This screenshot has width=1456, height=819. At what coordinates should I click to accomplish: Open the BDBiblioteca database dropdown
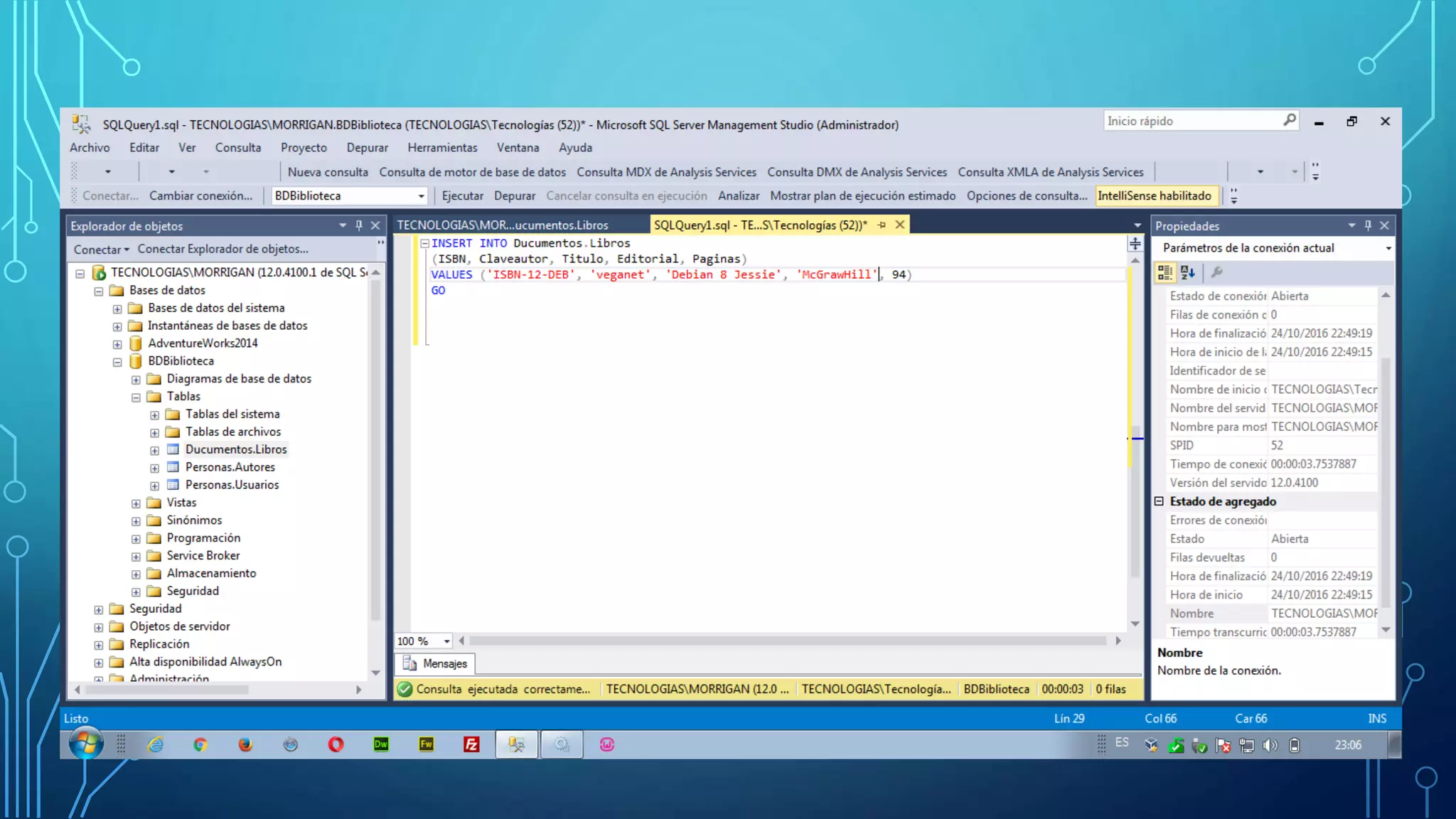tap(421, 196)
